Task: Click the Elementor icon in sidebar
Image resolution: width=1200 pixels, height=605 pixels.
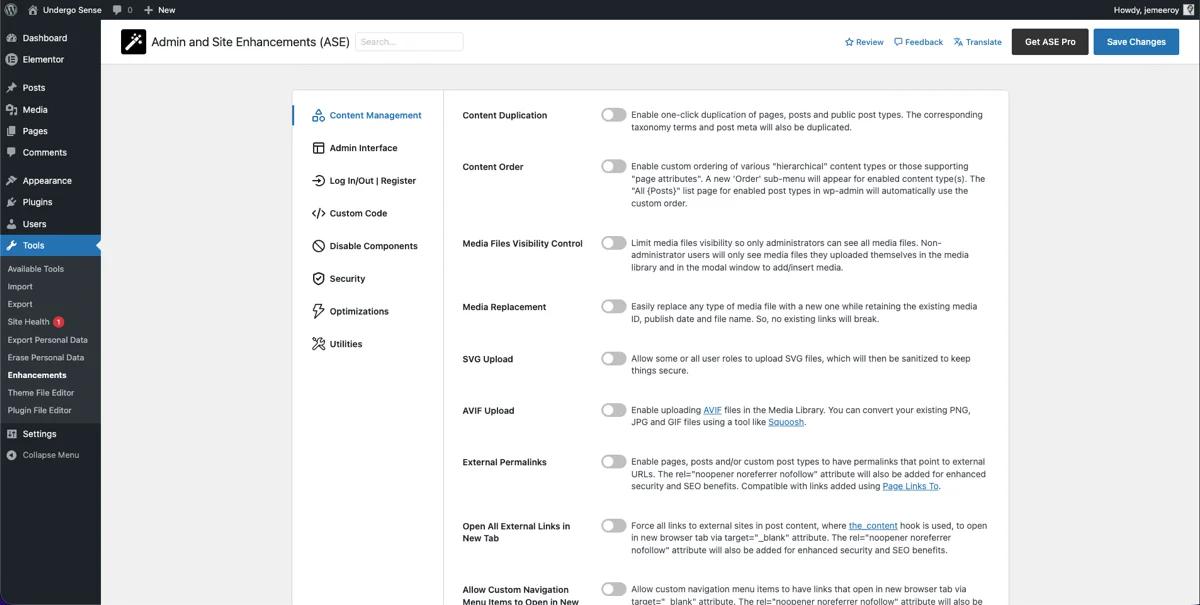Action: pos(11,59)
